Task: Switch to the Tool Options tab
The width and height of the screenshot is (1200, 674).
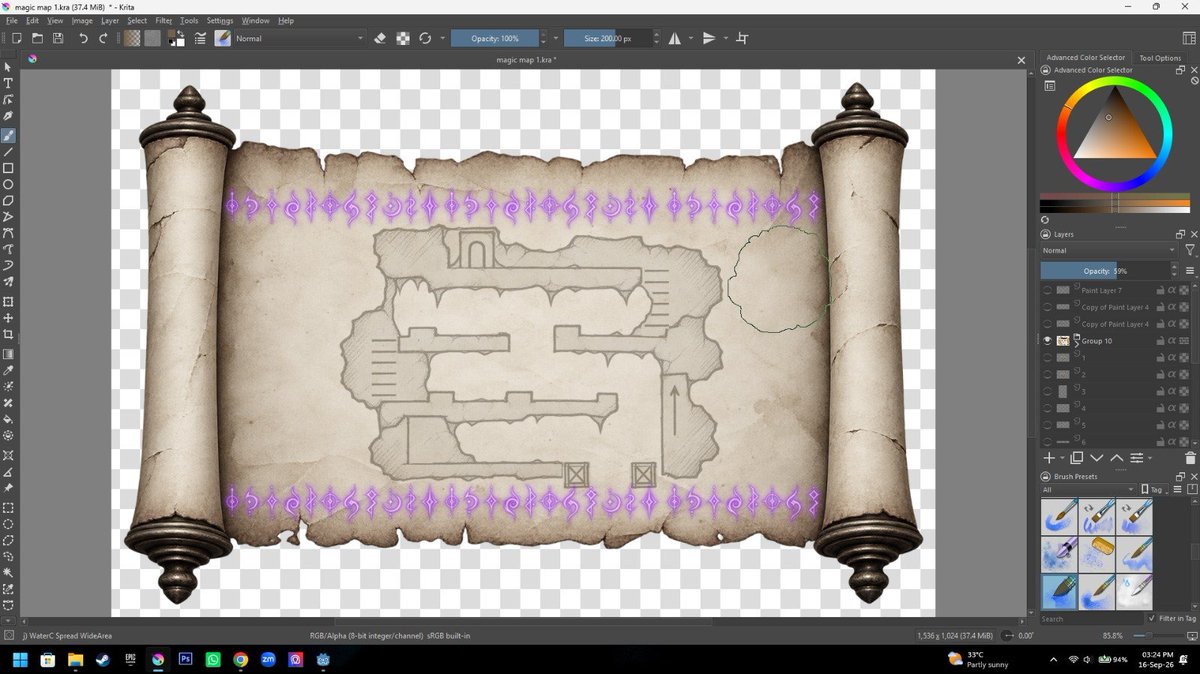Action: pyautogui.click(x=1160, y=58)
